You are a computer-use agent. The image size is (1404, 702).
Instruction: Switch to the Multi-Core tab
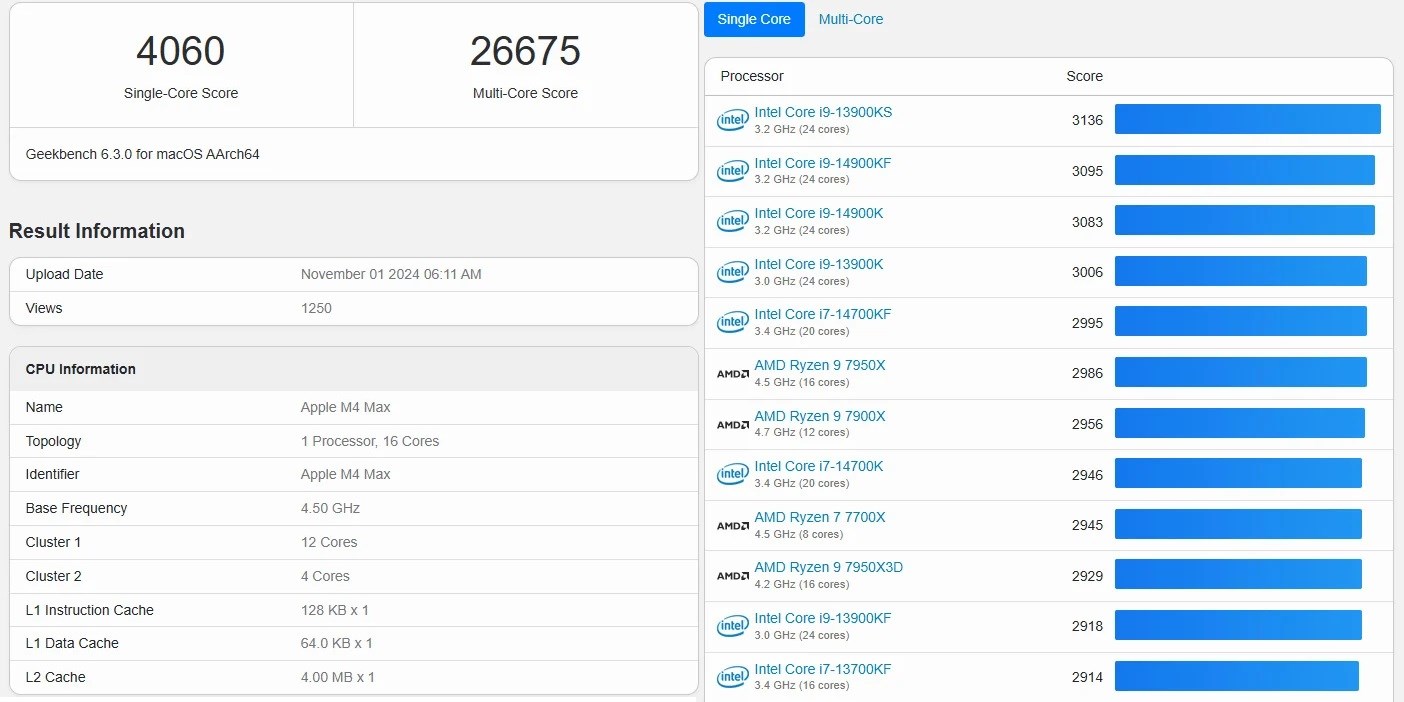(850, 19)
